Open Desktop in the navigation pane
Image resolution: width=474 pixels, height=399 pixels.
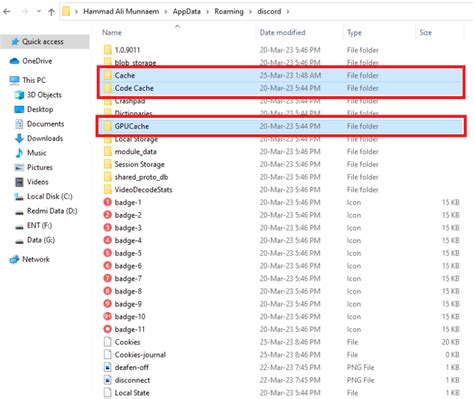tap(40, 109)
